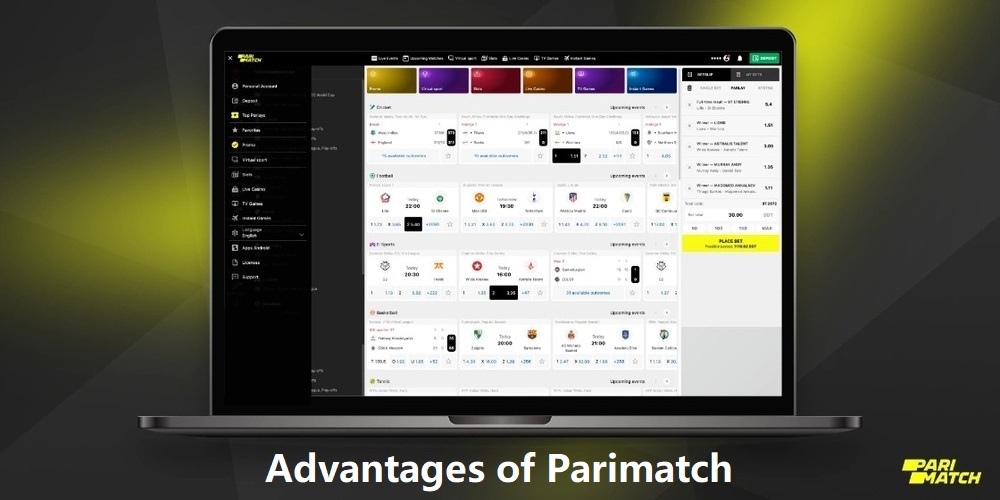Open the red Slots banner tile

pyautogui.click(x=496, y=81)
